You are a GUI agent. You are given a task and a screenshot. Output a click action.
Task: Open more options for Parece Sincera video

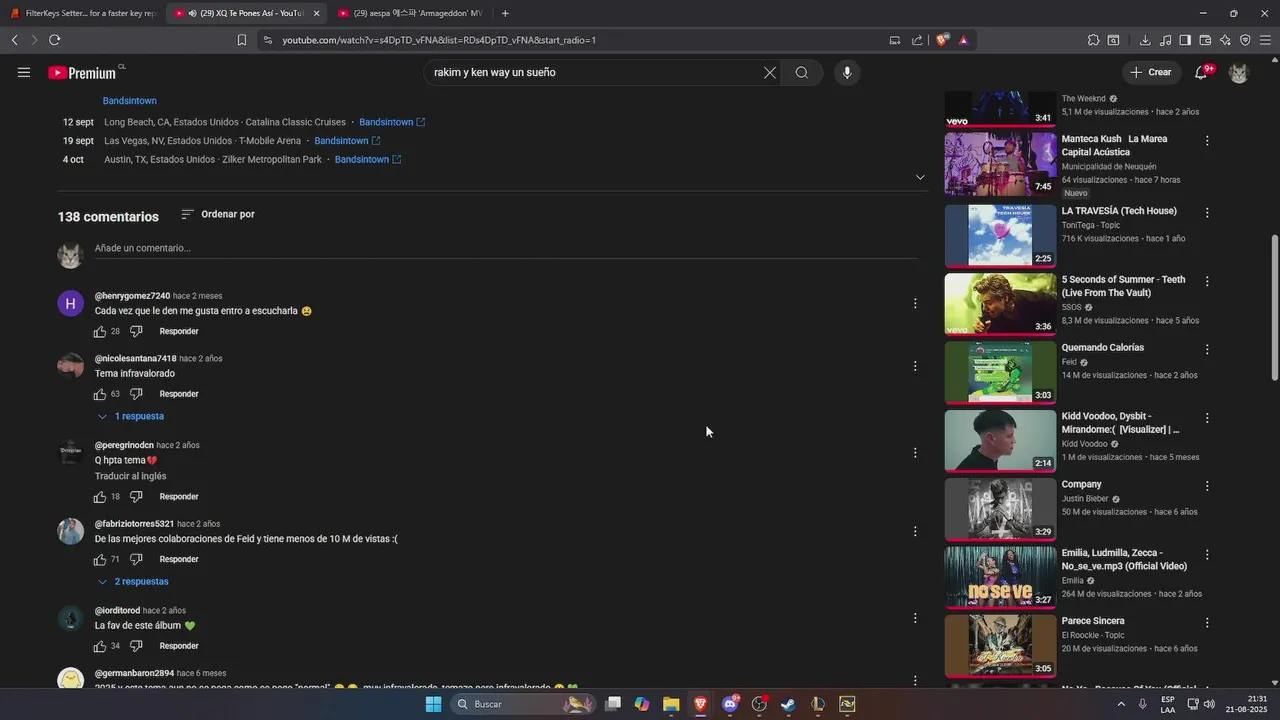pos(1207,623)
